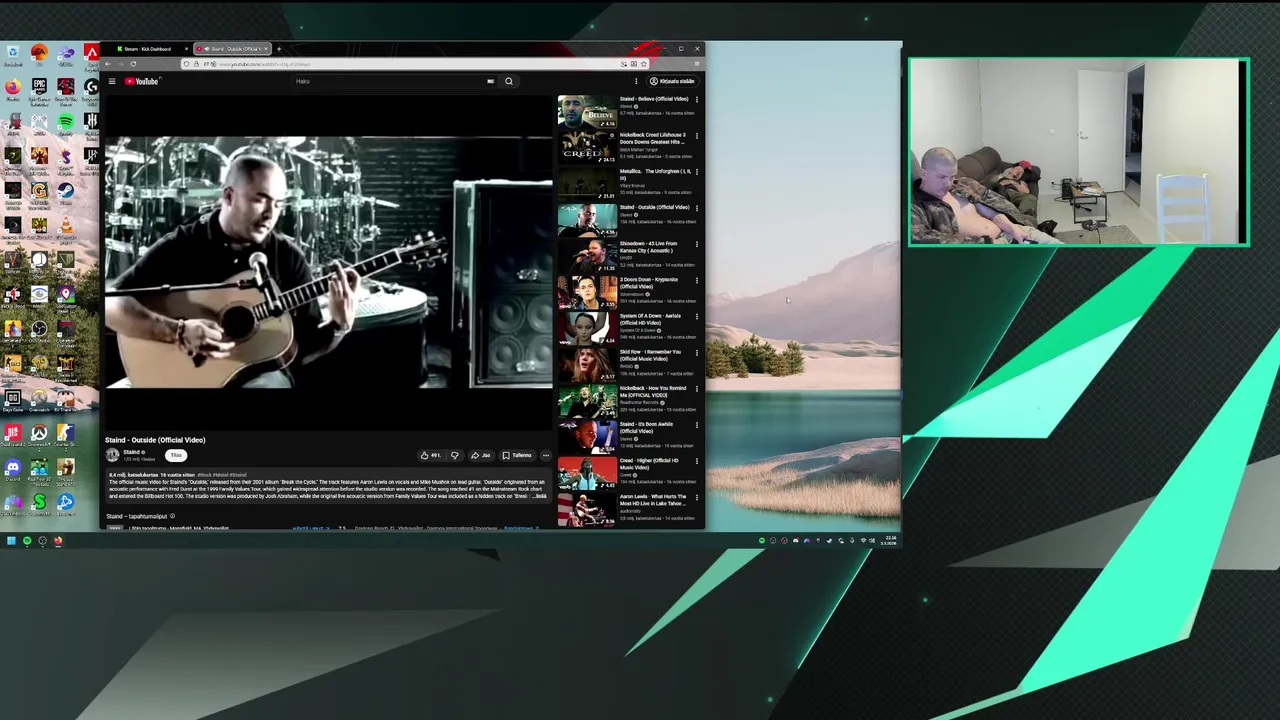Expand the video description with ...lisää
Screen dimensions: 1280x720
coord(539,496)
